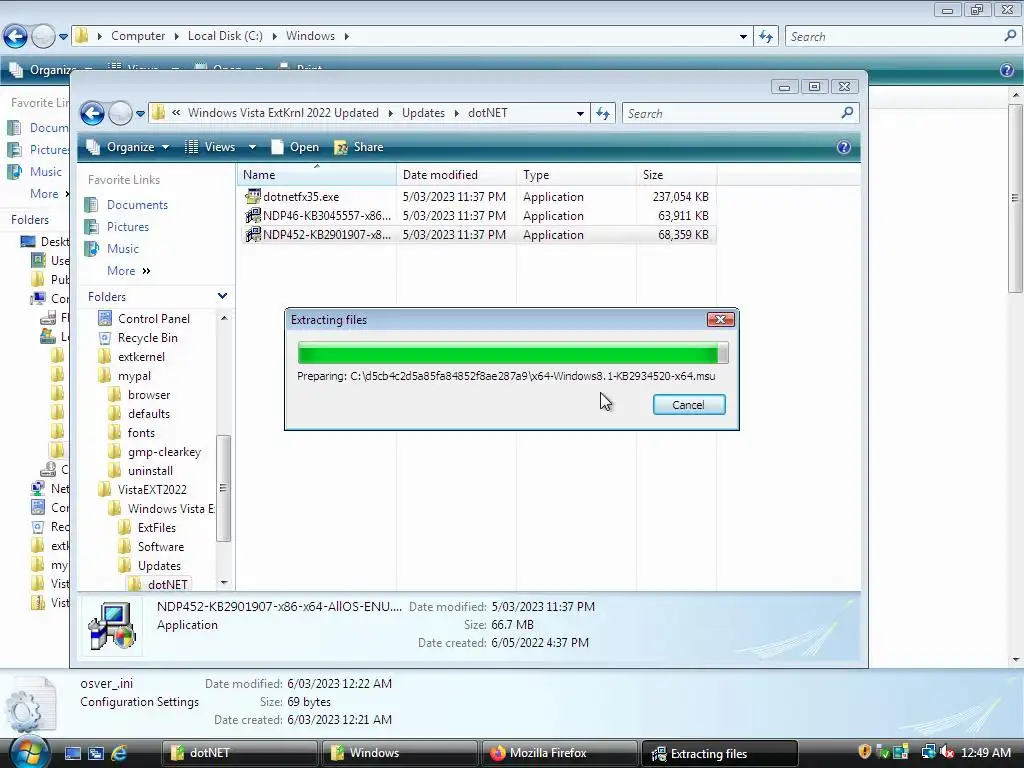The height and width of the screenshot is (768, 1024).
Task: Select Software folder in tree
Action: (x=161, y=547)
